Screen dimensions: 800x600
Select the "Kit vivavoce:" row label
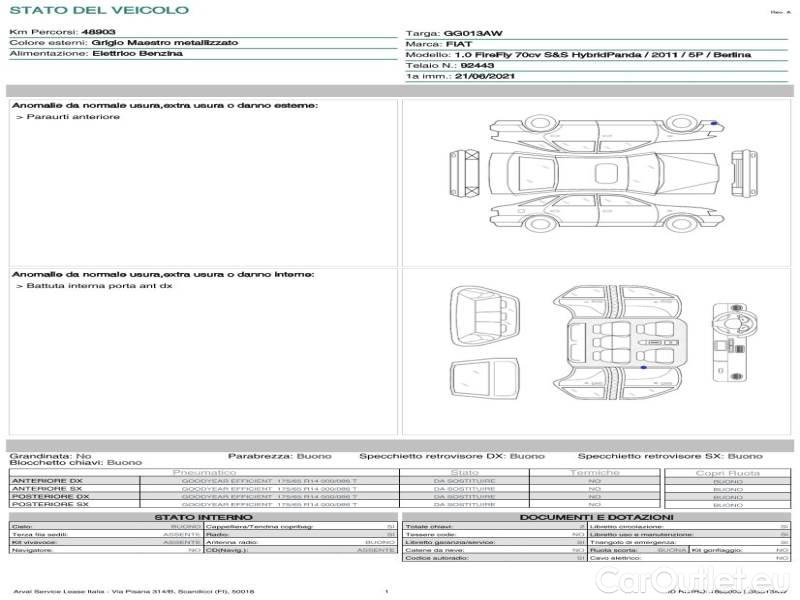34,542
